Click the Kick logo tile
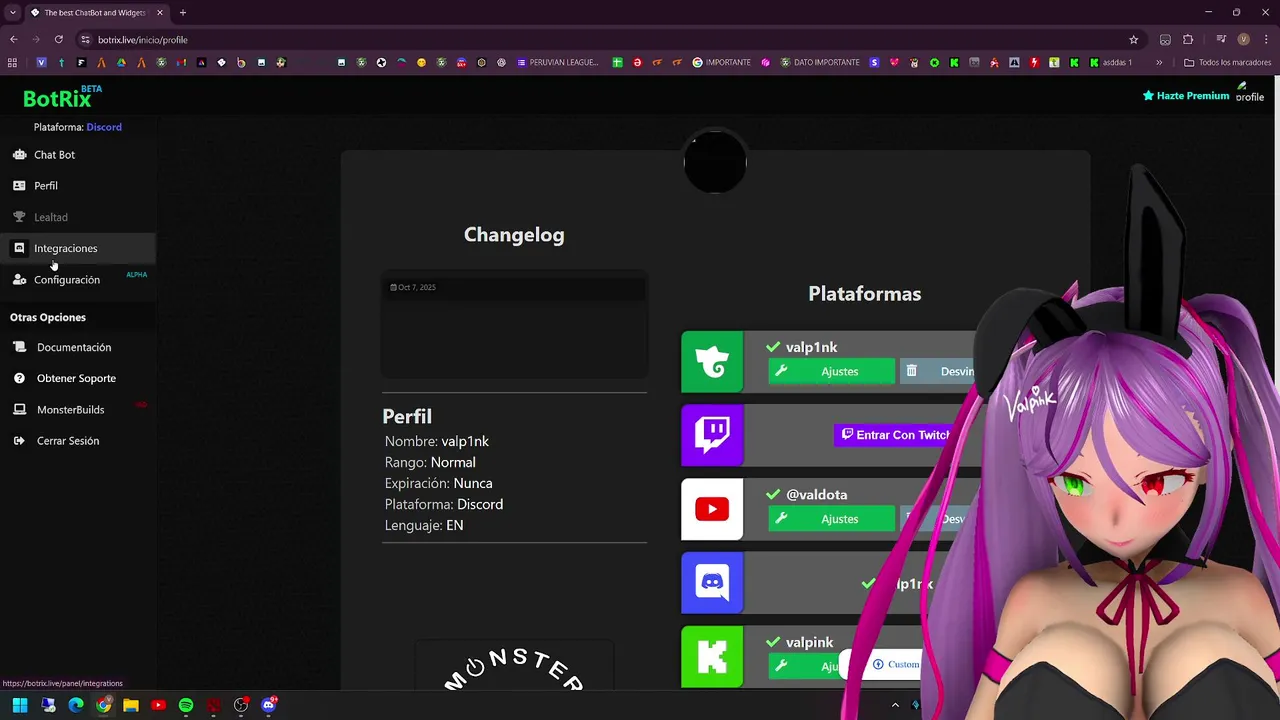This screenshot has height=720, width=1280. point(712,657)
